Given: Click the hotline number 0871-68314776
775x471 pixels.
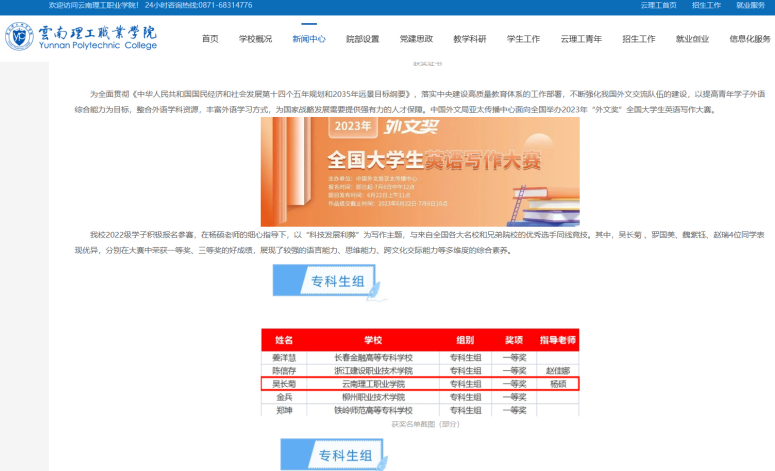Looking at the screenshot, I should click(x=225, y=5).
